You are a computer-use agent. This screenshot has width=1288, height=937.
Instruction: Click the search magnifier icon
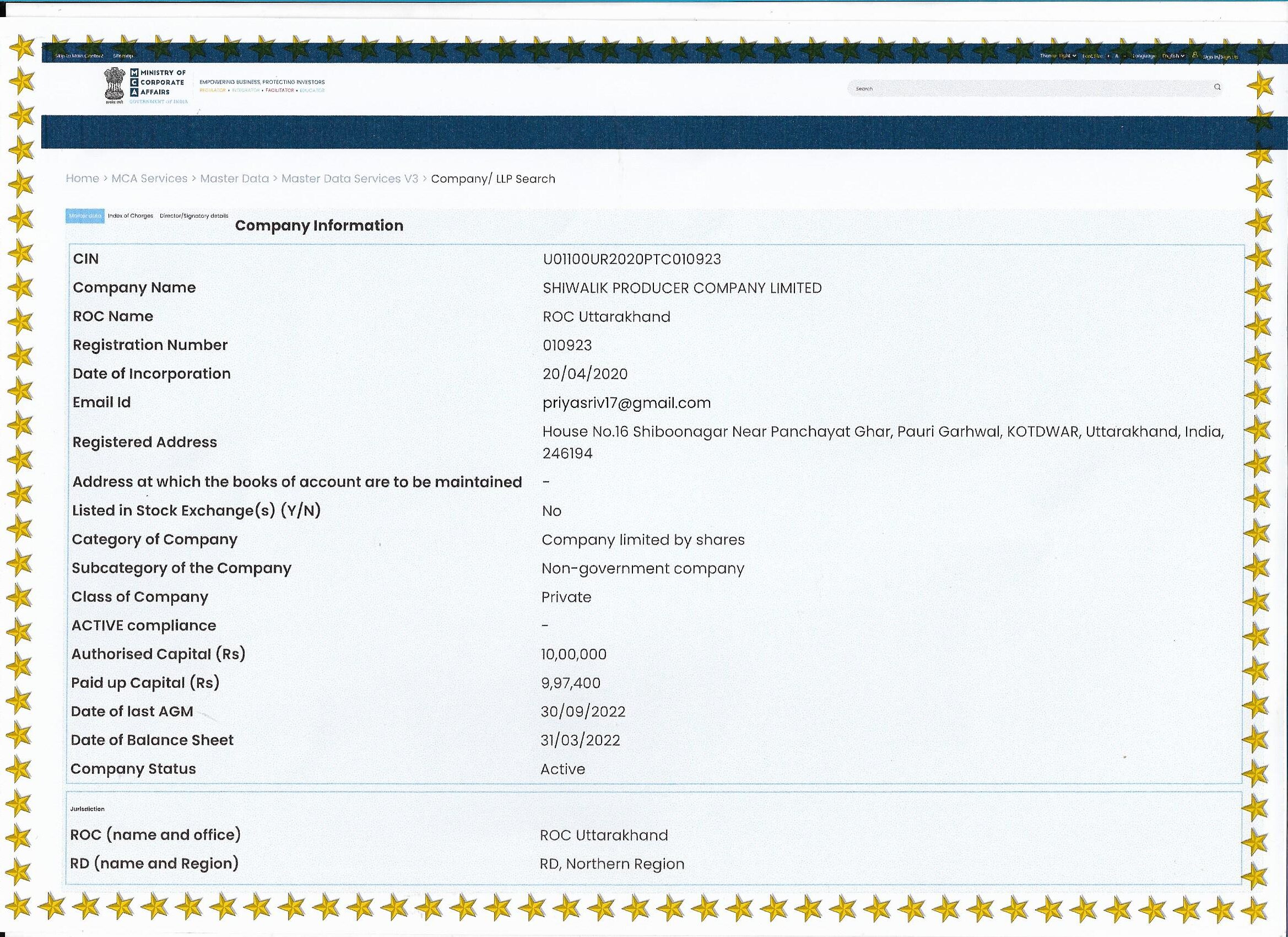1217,87
